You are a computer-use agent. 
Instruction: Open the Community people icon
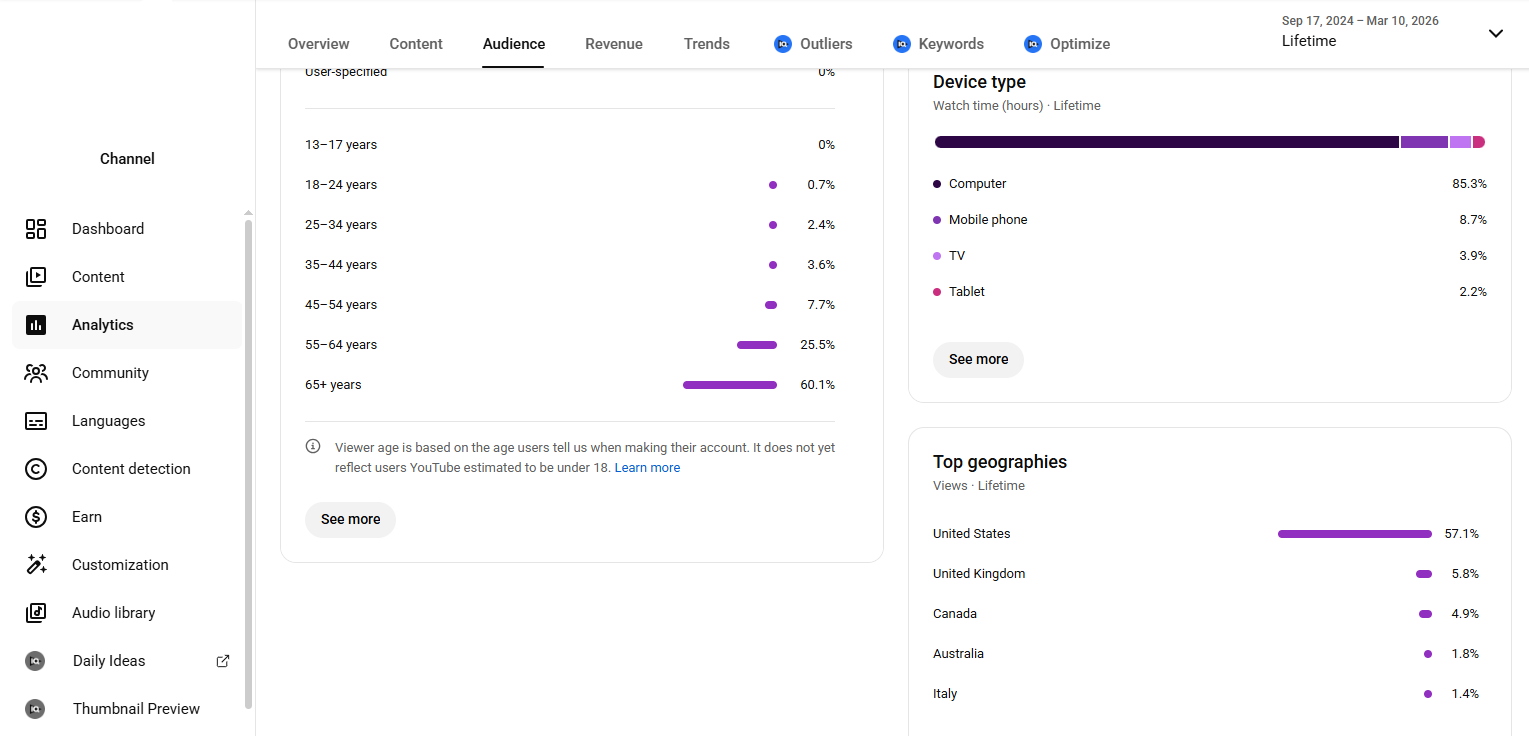coord(36,373)
